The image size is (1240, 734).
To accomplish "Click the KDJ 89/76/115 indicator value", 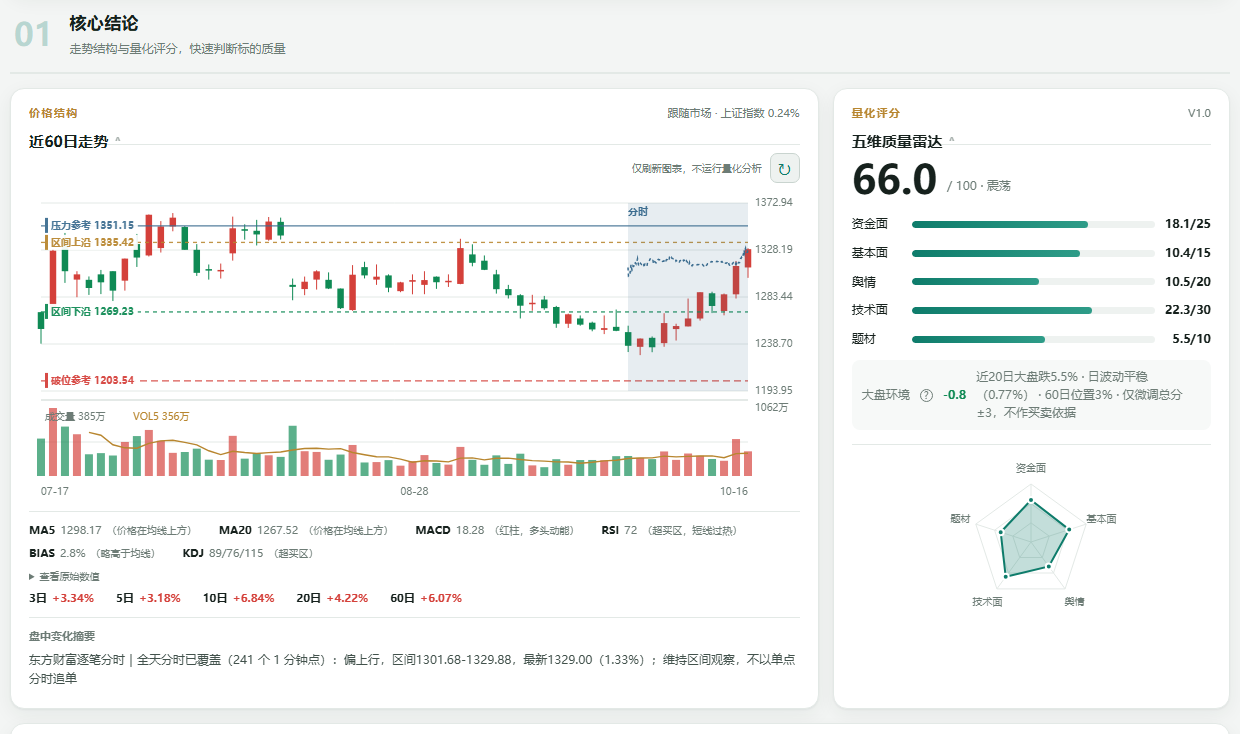I will 225,553.
